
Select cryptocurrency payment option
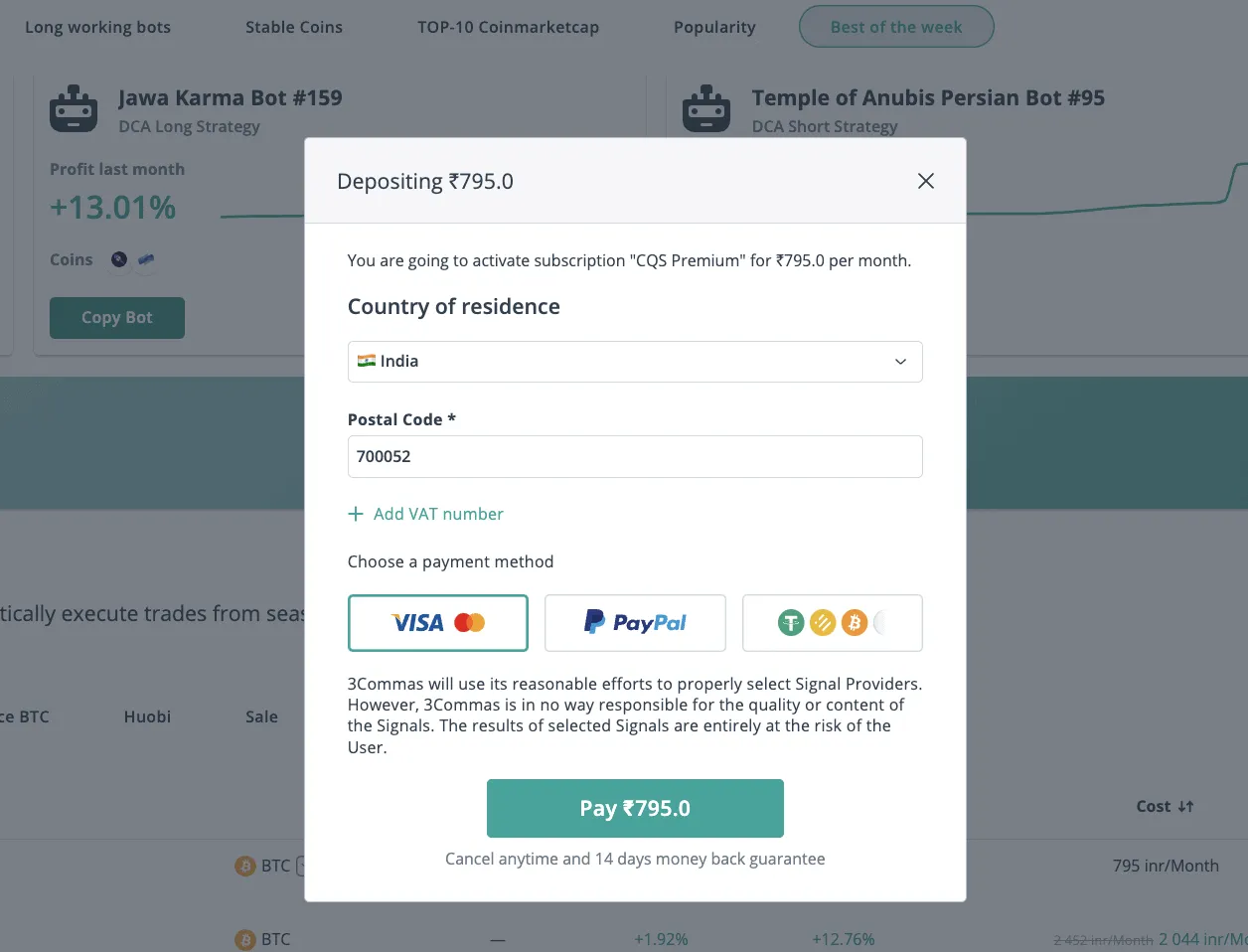pos(833,623)
